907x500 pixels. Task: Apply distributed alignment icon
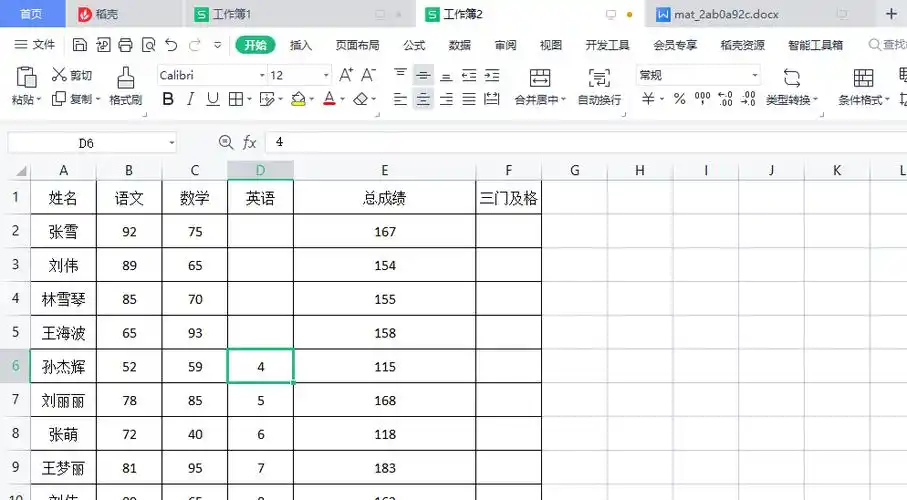tap(492, 99)
